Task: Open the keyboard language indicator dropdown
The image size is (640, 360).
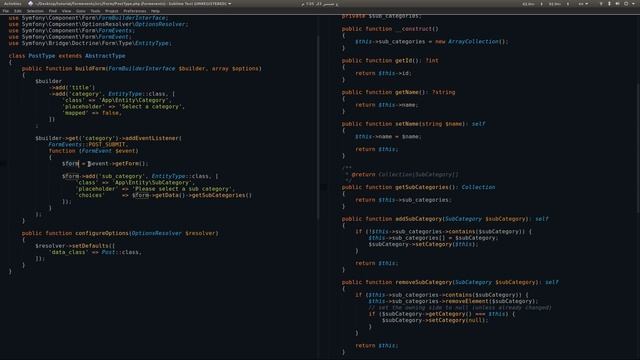Action: tap(583, 4)
